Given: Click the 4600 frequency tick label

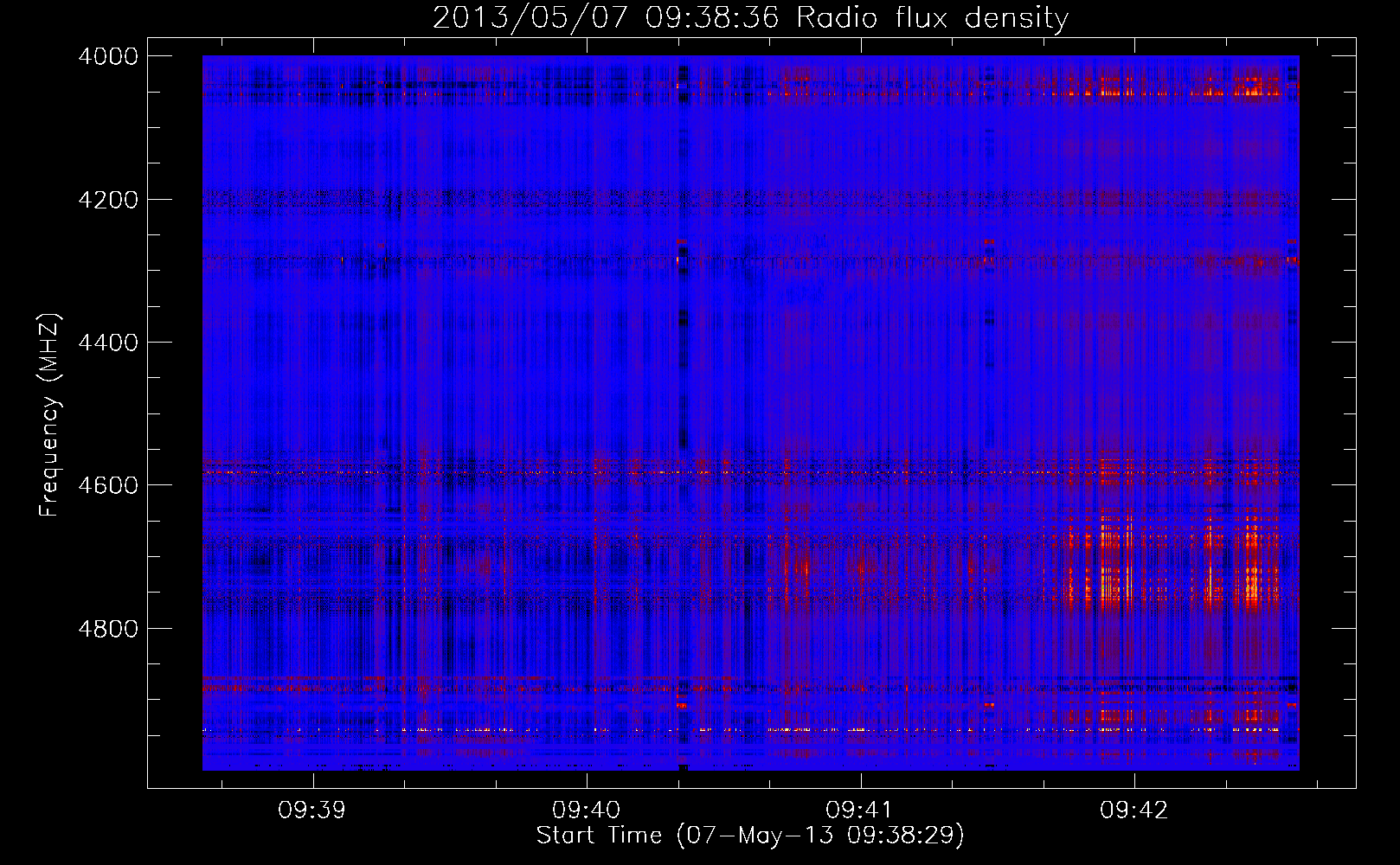Looking at the screenshot, I should [108, 485].
